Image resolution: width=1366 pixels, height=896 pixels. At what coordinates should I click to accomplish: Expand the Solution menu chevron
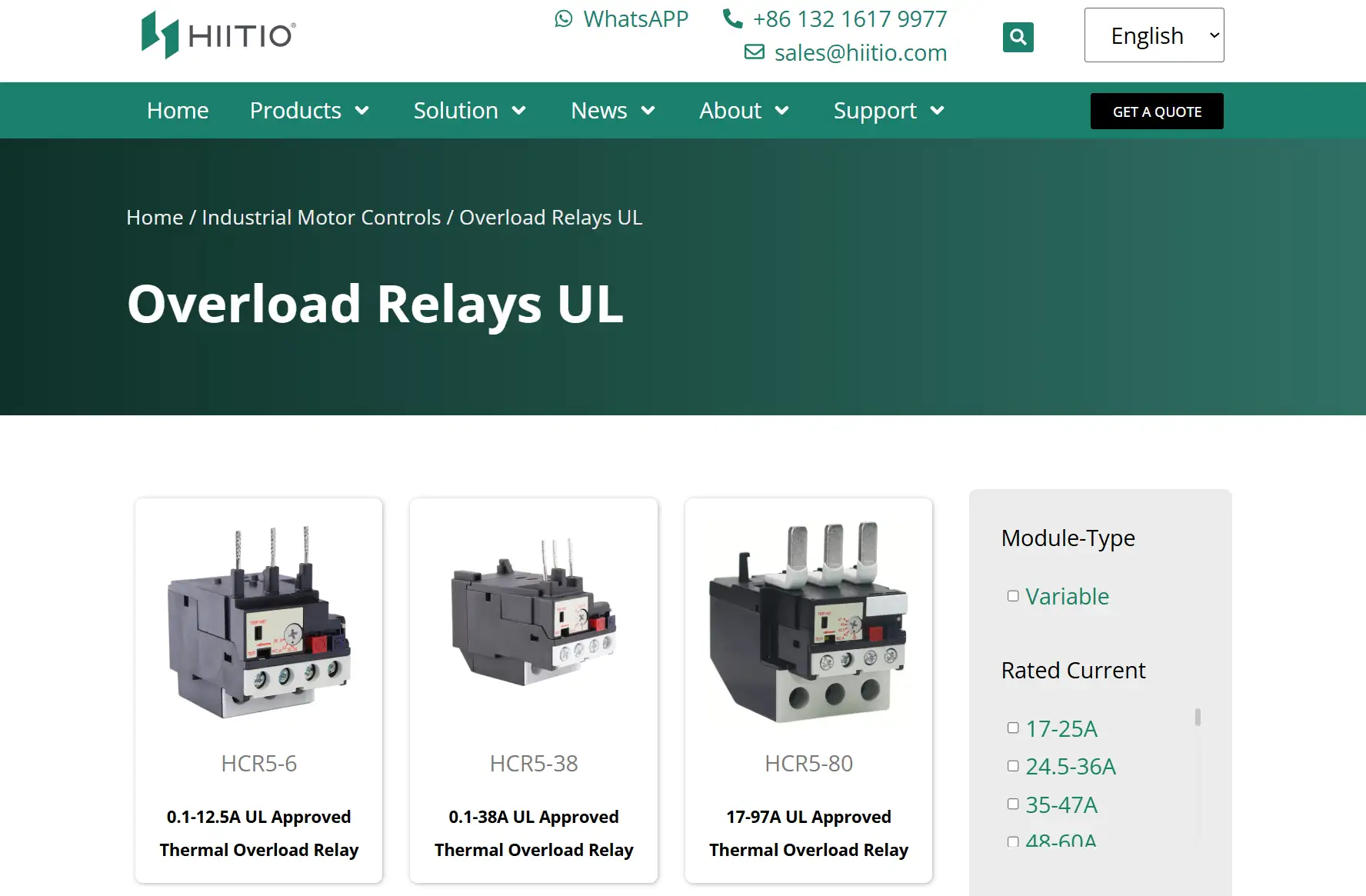[x=519, y=111]
